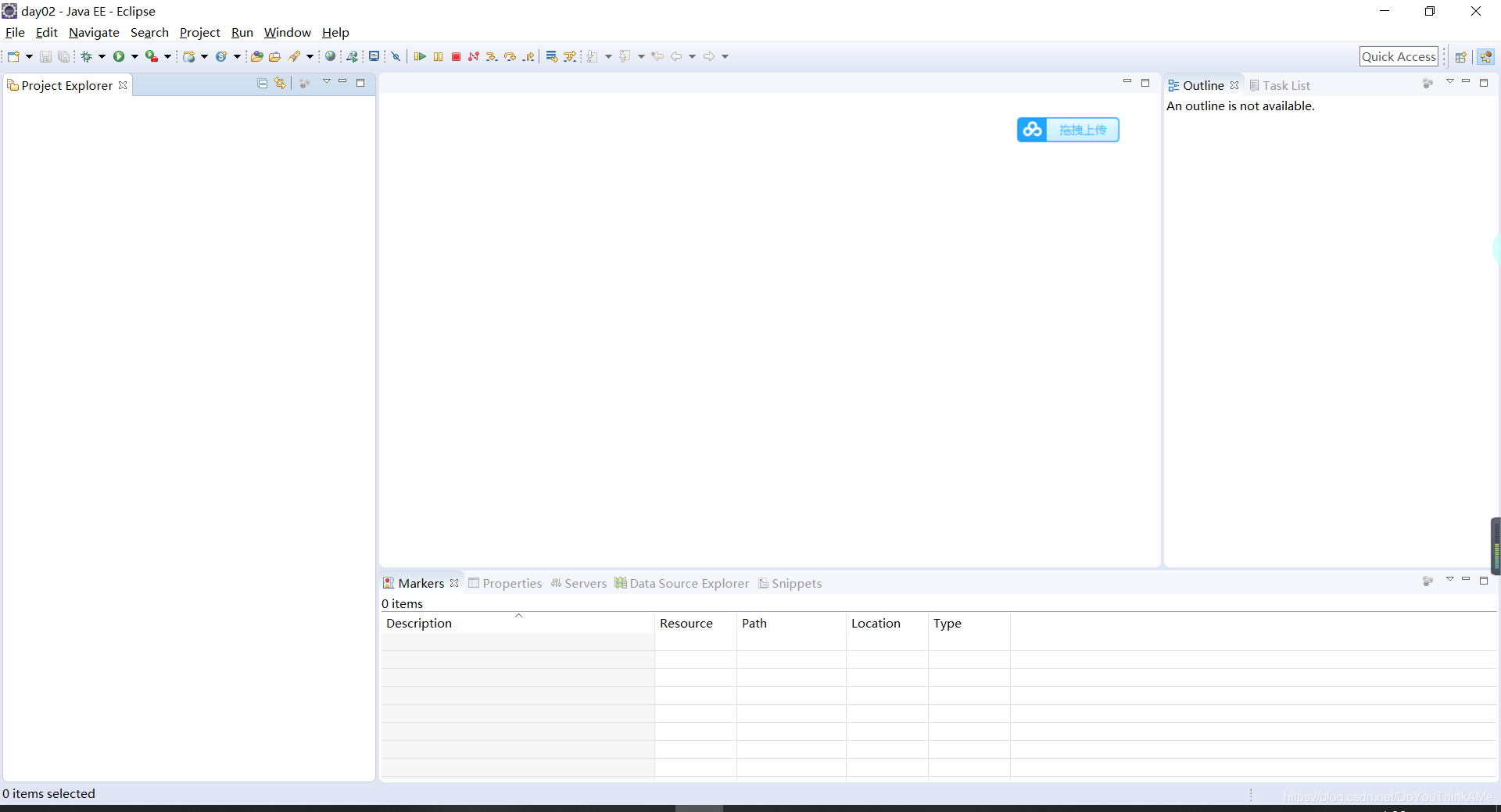Switch to the Task List tab
Screen dimensions: 1501x812
[x=1280, y=85]
